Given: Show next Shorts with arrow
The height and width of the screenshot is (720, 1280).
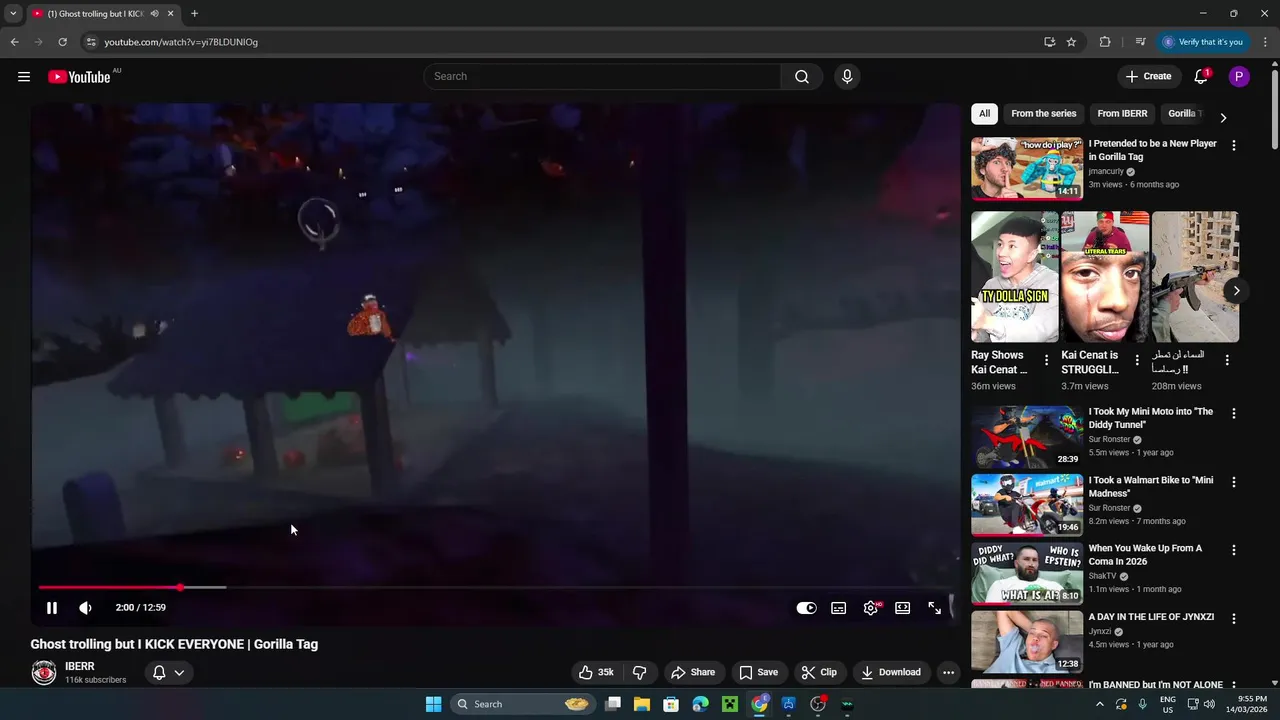Looking at the screenshot, I should 1236,291.
